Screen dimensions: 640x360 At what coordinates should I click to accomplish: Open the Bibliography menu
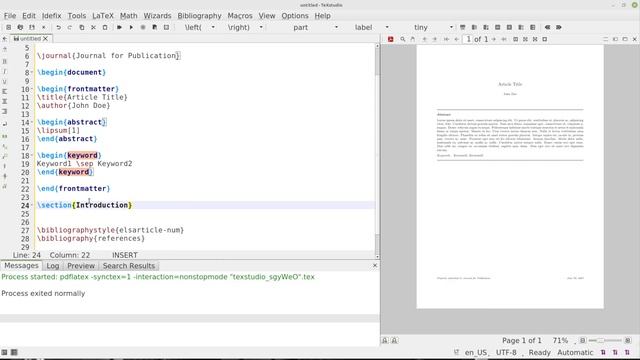(x=199, y=16)
